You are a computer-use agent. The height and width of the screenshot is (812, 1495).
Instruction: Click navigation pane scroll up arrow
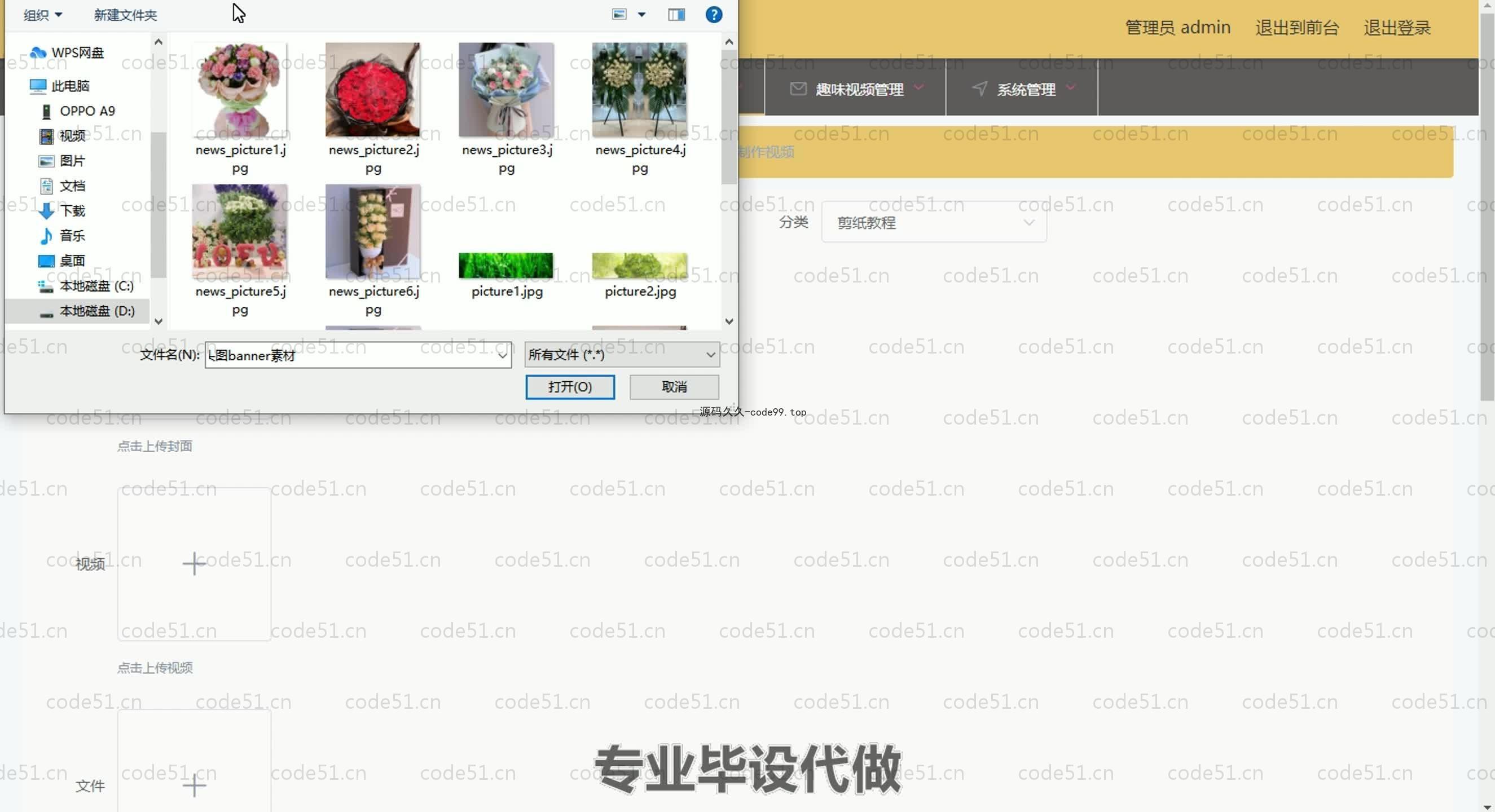(159, 42)
